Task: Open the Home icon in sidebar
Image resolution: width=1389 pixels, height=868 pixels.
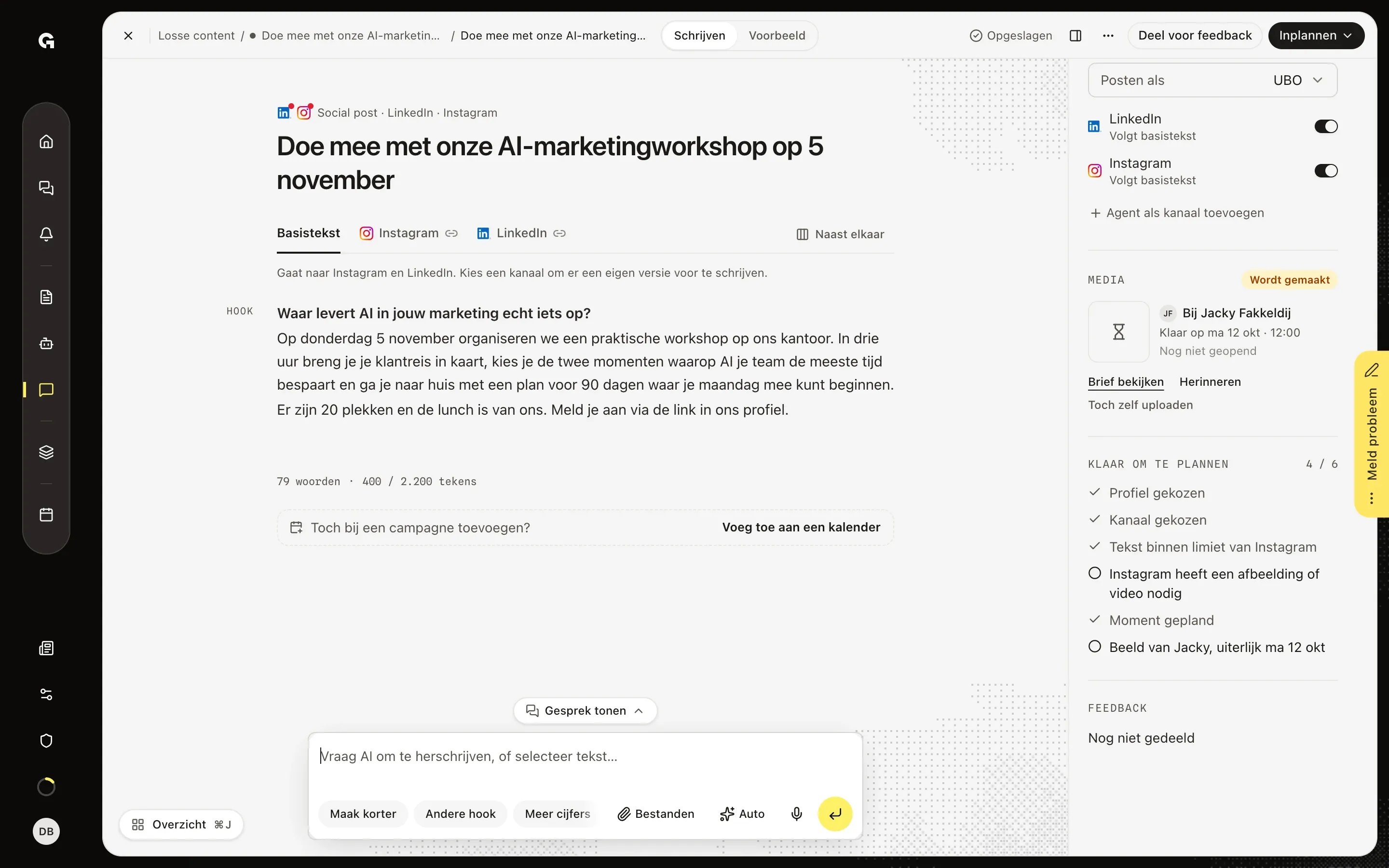Action: (46, 141)
